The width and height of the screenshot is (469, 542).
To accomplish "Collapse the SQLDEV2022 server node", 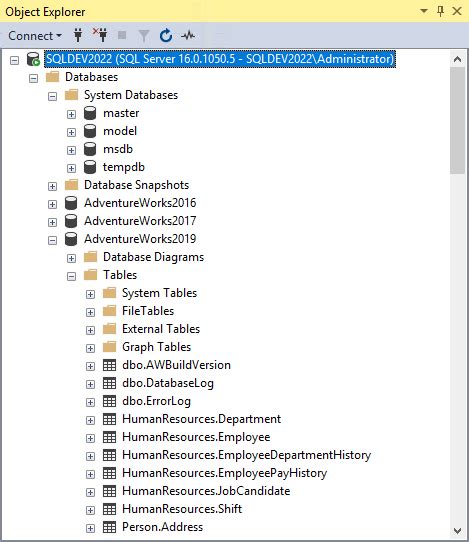I will [15, 60].
